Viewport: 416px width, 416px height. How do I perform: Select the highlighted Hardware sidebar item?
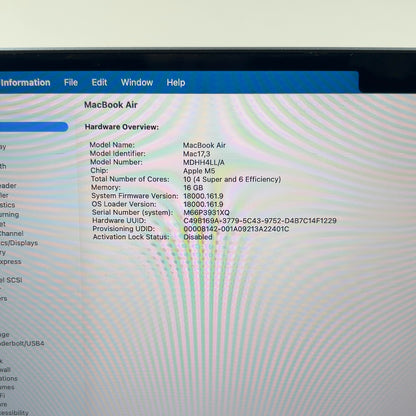click(34, 127)
